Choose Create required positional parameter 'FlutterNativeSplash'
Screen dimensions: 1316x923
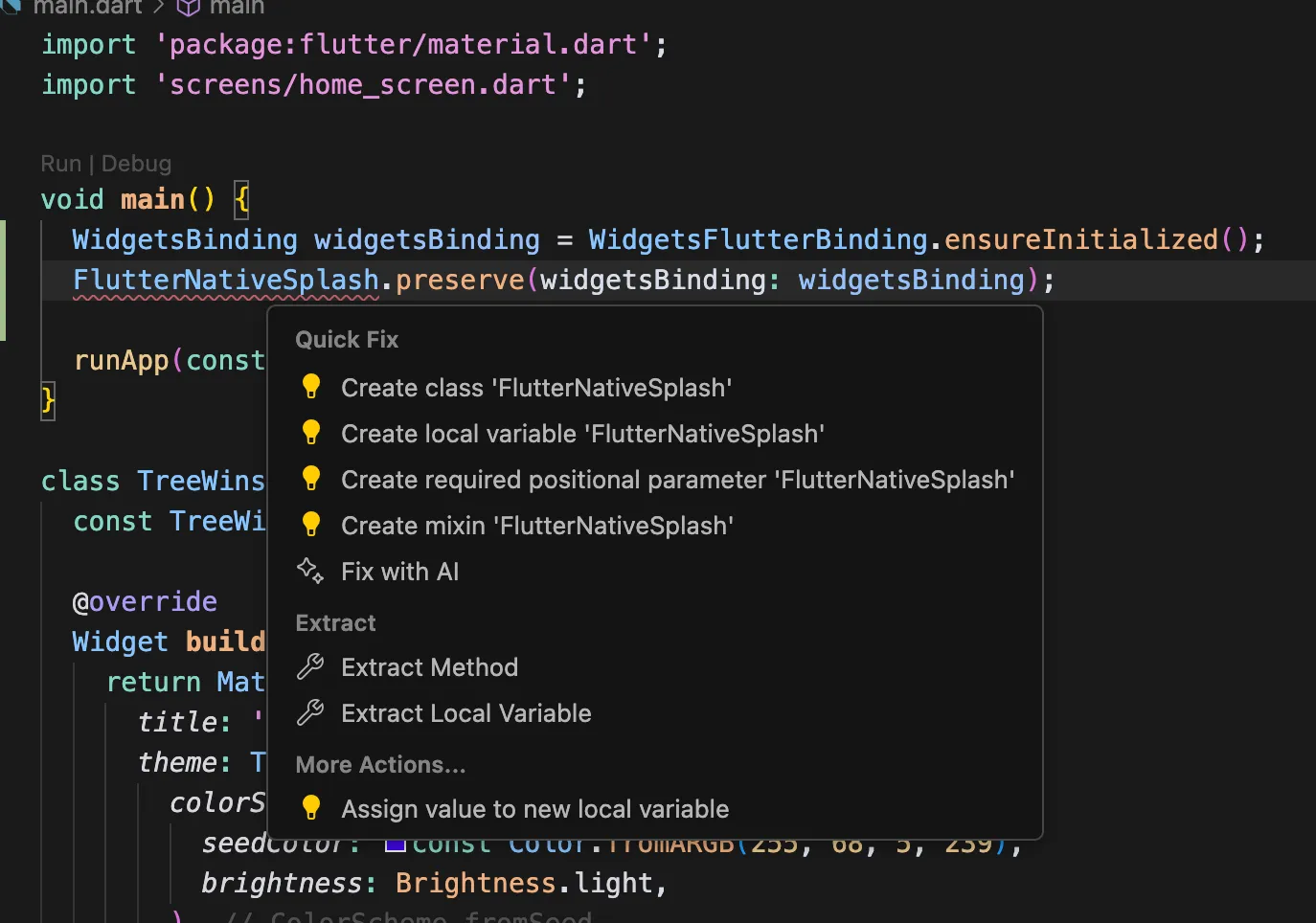coord(654,480)
